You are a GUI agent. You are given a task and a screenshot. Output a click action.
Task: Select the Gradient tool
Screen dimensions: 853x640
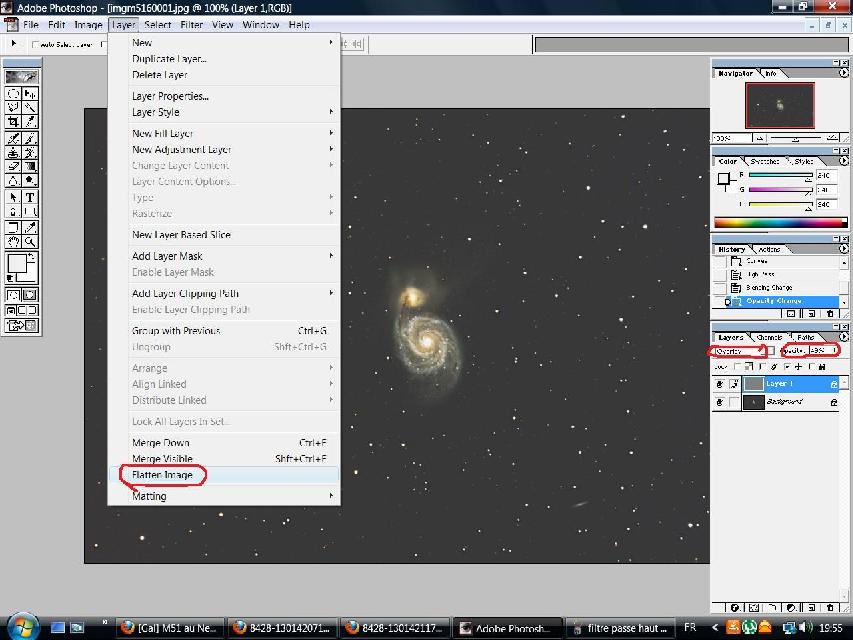pyautogui.click(x=30, y=167)
